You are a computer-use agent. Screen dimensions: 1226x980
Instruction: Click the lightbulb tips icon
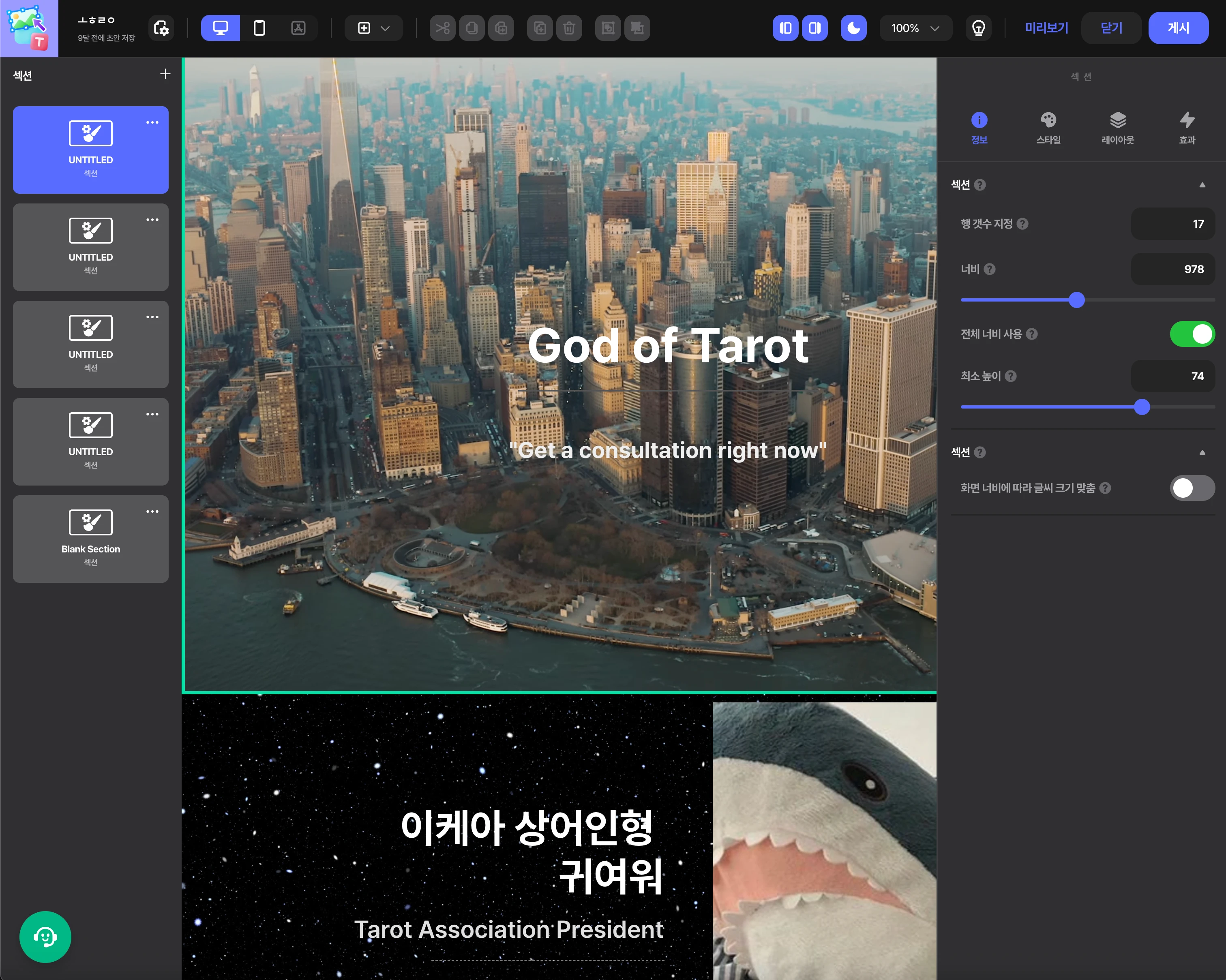(x=978, y=28)
